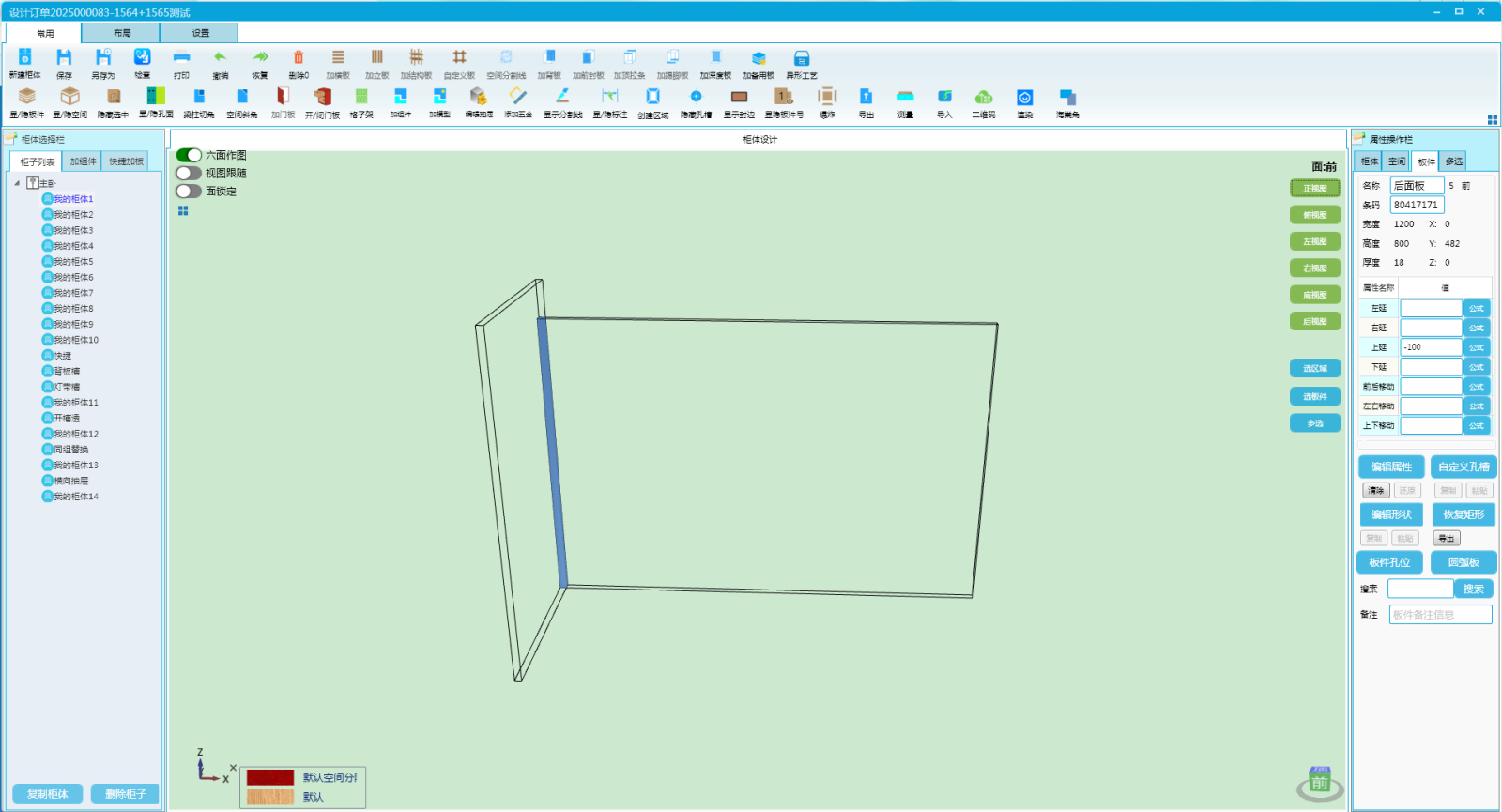Click the 自定义孔槽 button
This screenshot has height=812, width=1502.
[x=1464, y=467]
